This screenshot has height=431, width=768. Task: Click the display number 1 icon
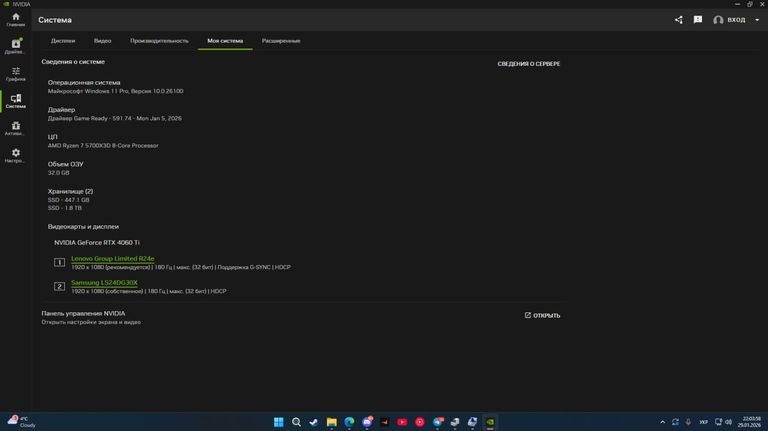(59, 263)
